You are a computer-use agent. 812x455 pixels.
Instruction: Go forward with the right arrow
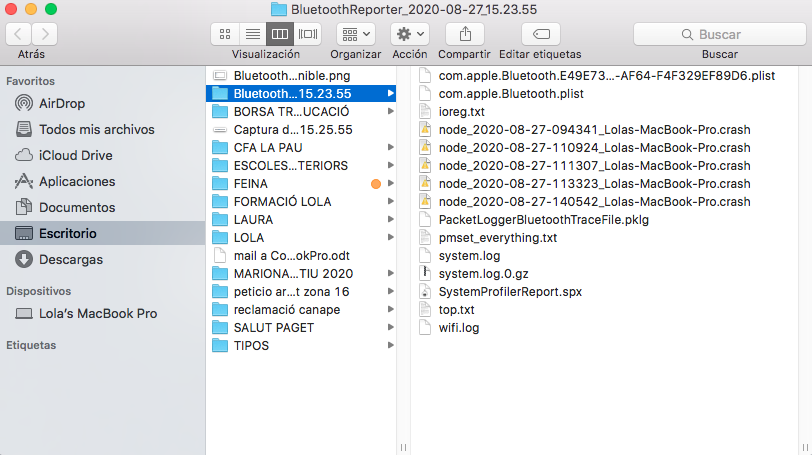45,34
